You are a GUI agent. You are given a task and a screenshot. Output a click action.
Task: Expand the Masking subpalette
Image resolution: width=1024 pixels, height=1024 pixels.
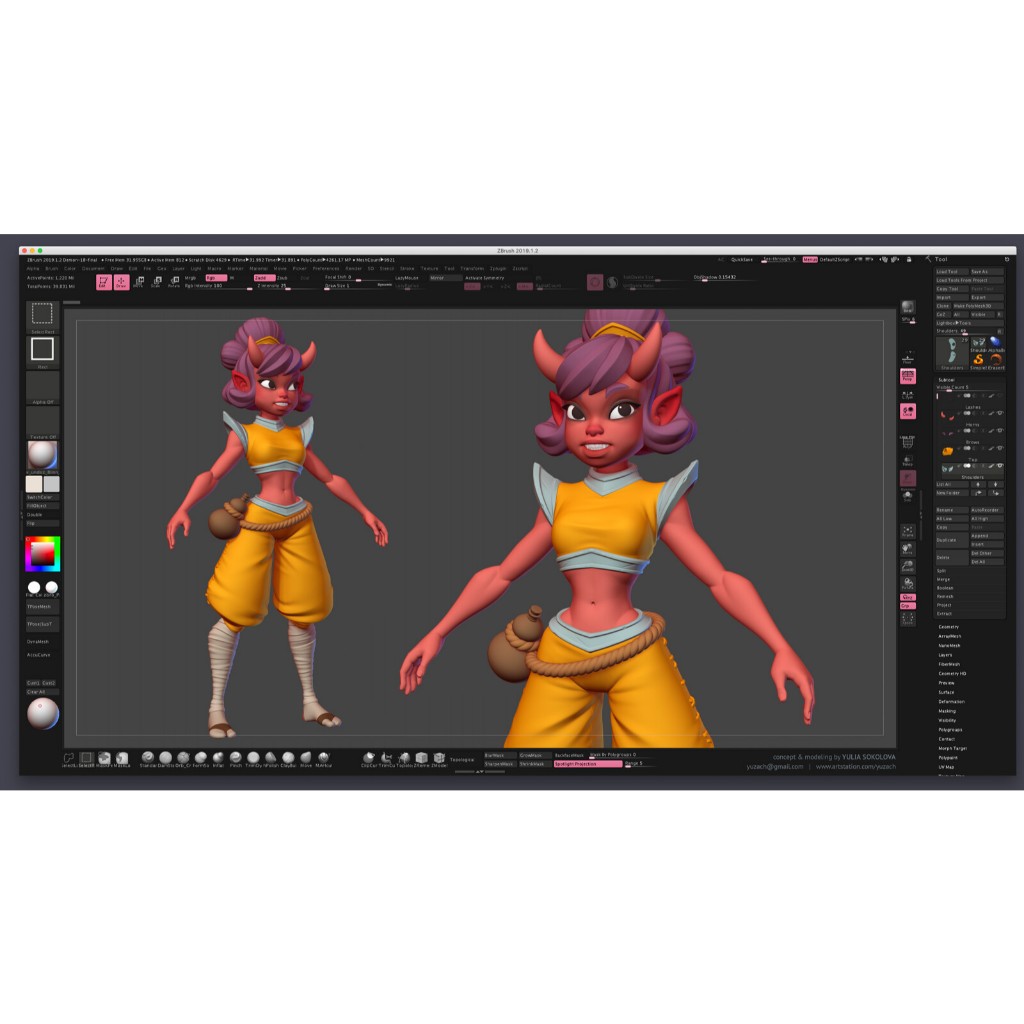point(947,711)
